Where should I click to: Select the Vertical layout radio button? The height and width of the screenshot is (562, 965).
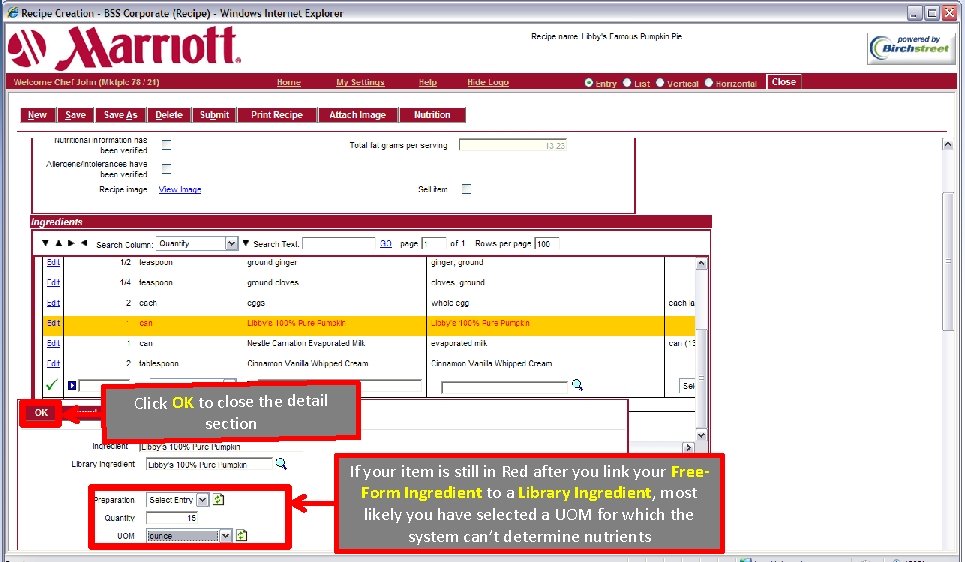click(660, 82)
